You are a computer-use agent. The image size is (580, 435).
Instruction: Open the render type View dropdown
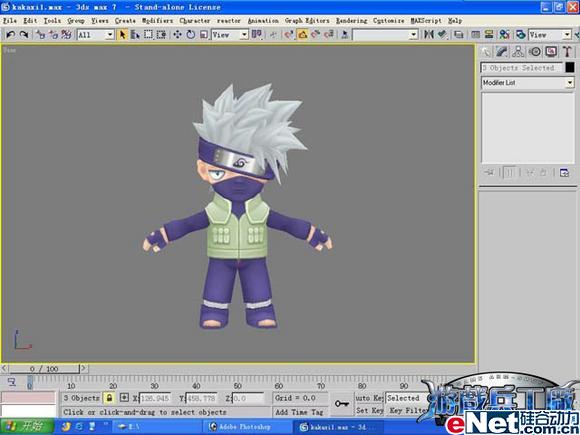tap(550, 35)
